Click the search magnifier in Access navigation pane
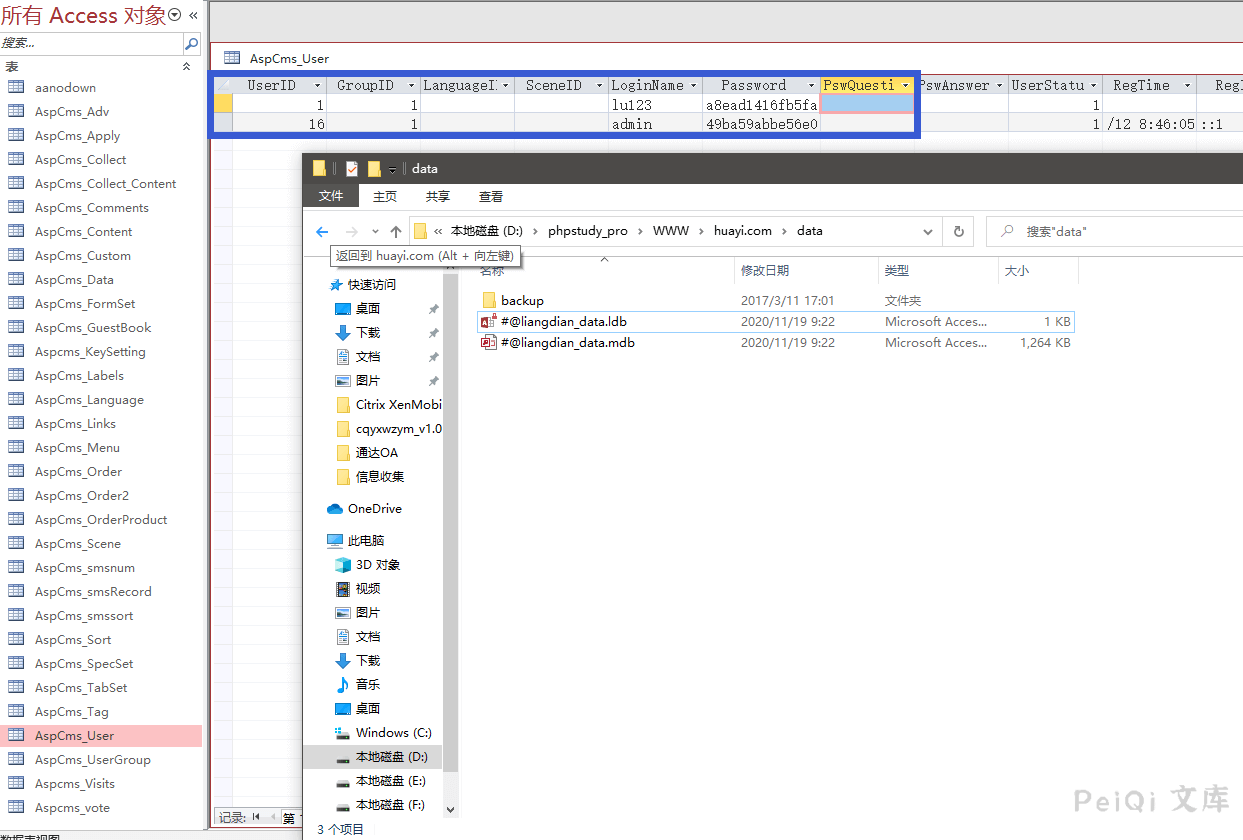Image resolution: width=1243 pixels, height=840 pixels. tap(191, 43)
